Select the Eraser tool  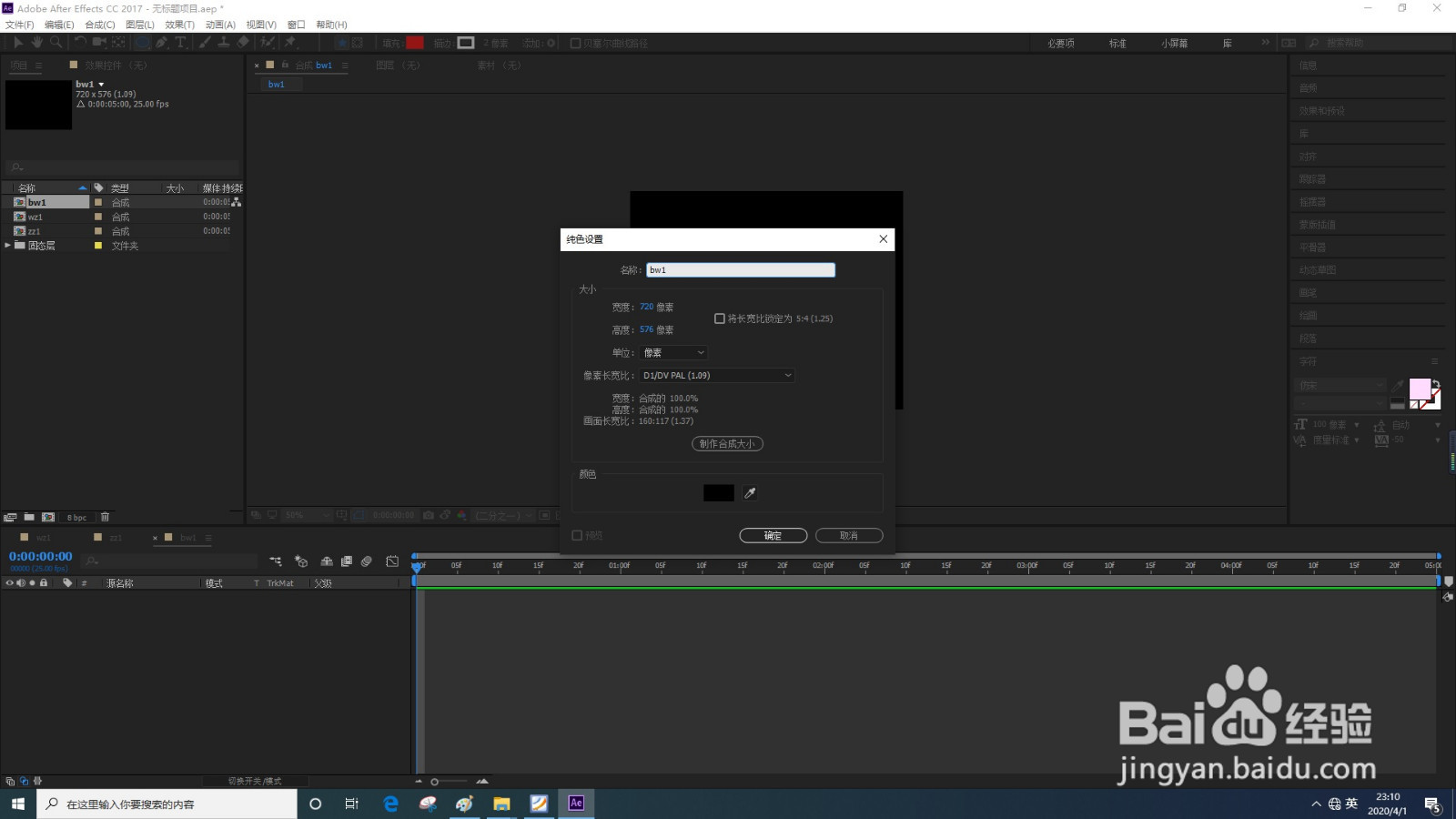[x=243, y=43]
